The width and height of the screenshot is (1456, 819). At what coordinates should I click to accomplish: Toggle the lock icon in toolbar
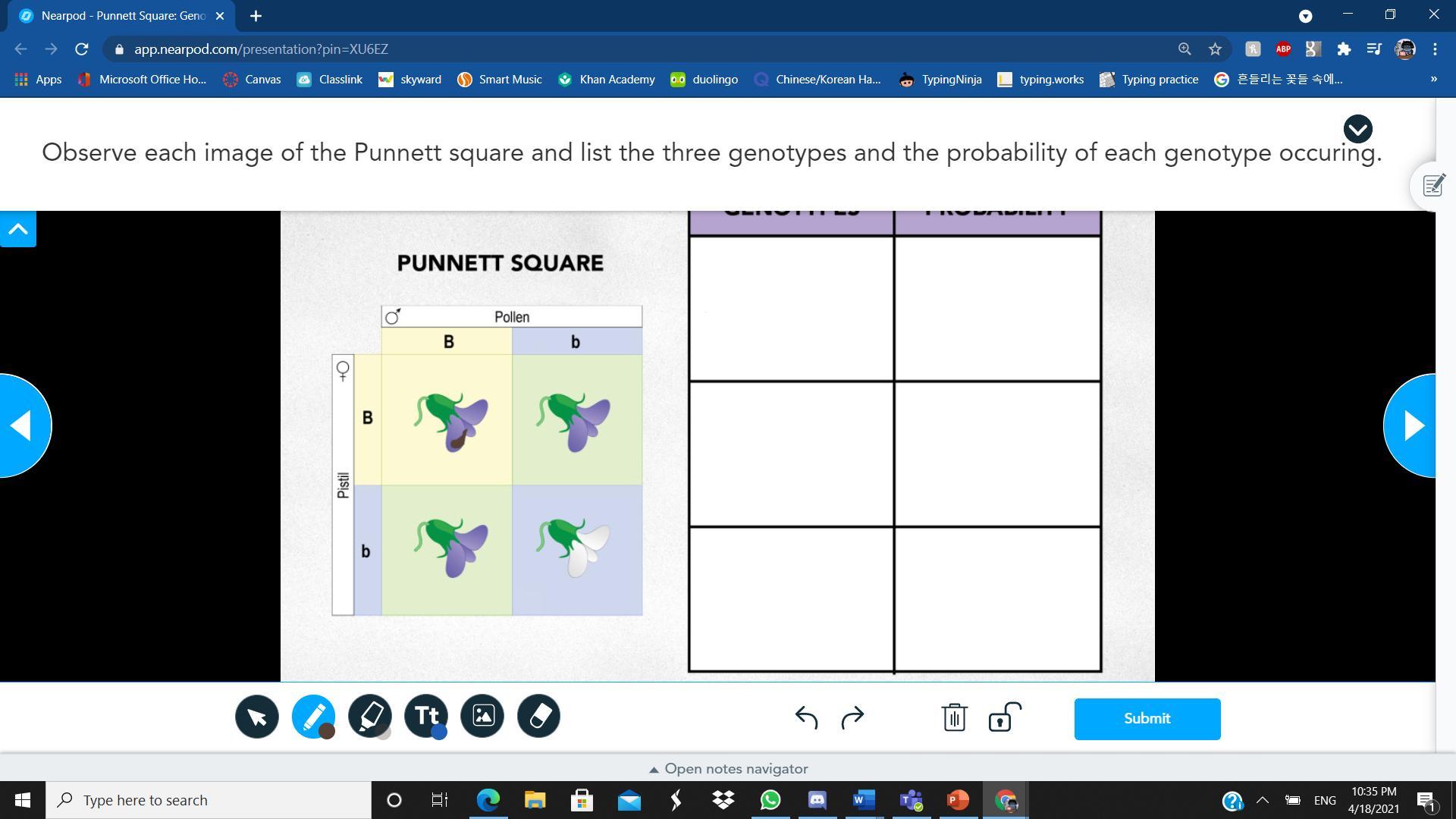click(1004, 717)
